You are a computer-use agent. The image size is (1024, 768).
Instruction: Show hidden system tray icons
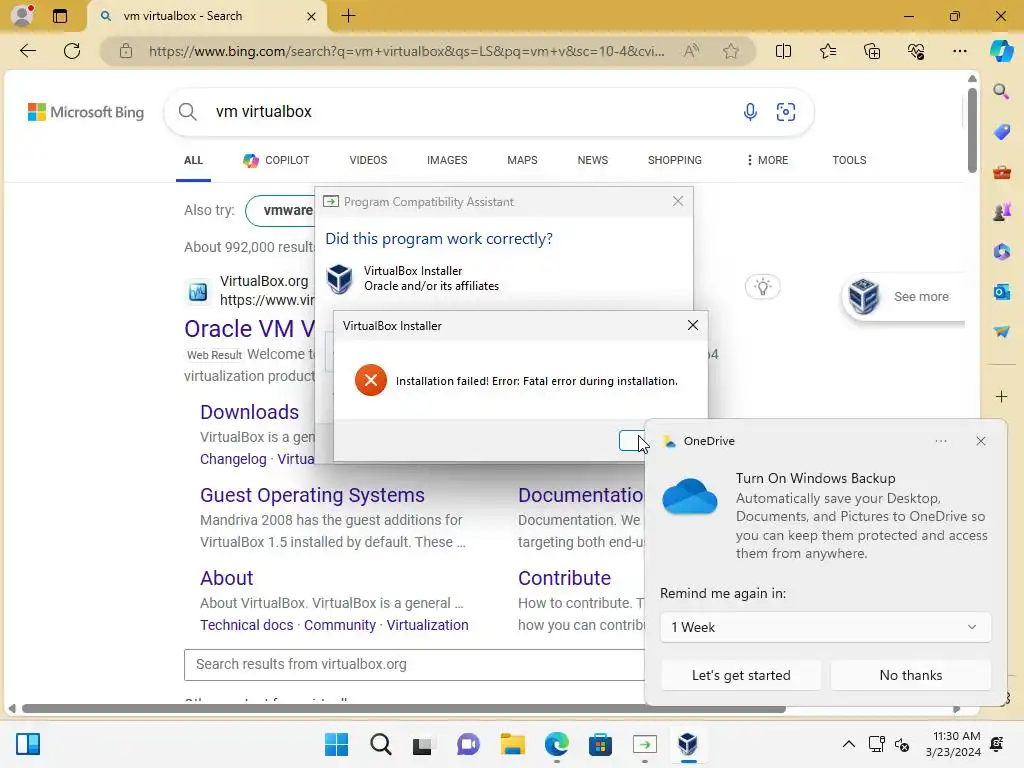tap(848, 744)
